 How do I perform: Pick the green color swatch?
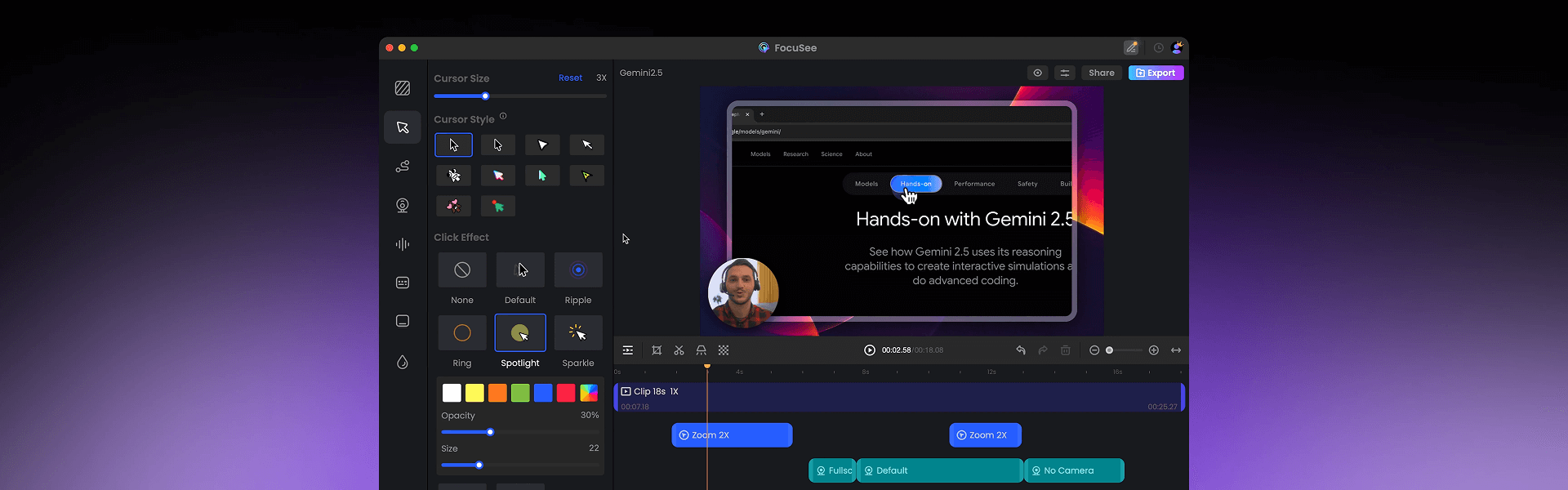(x=520, y=393)
